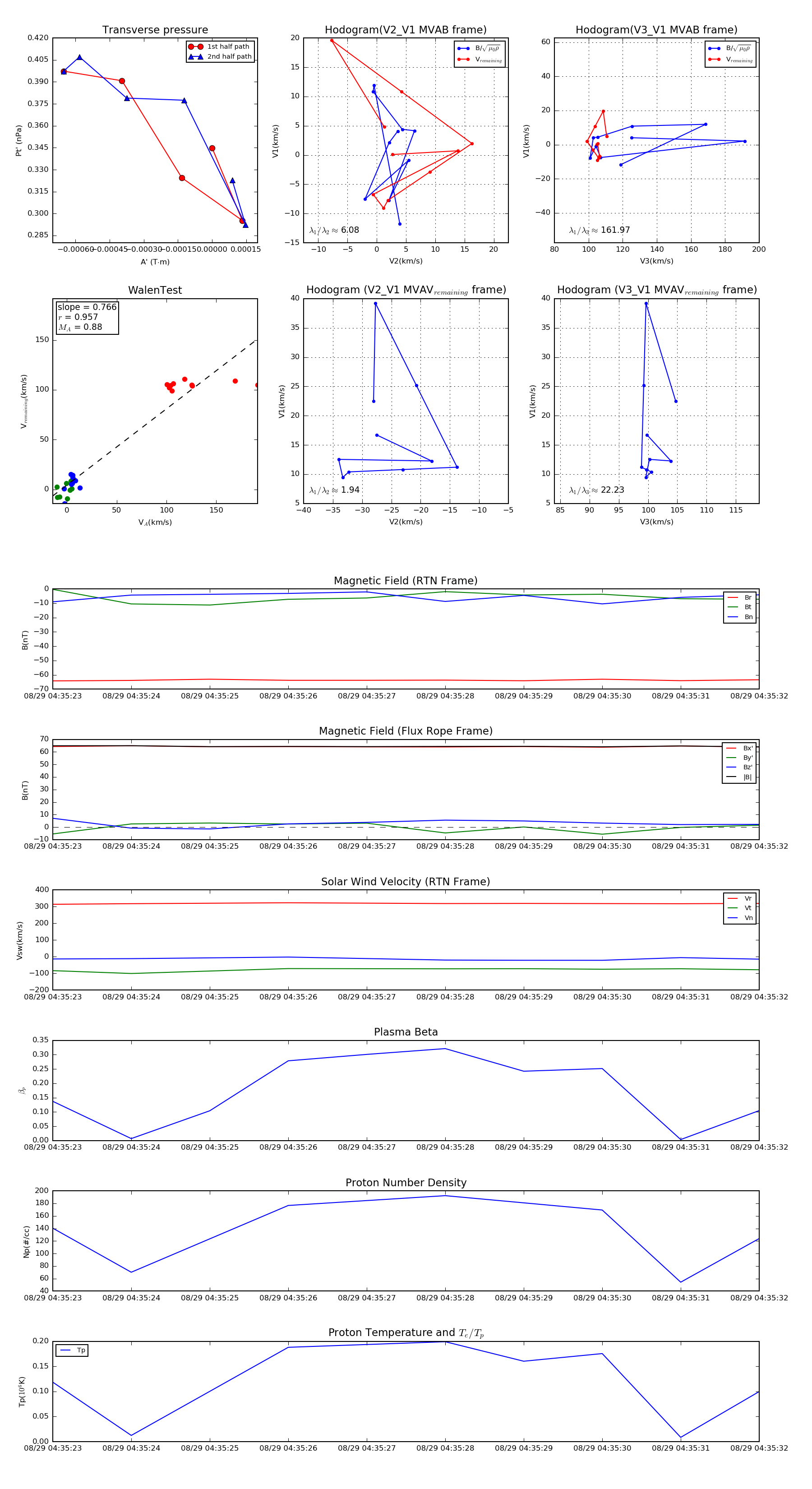
Task: Select the "By'" legend entry
Action: click(x=739, y=758)
